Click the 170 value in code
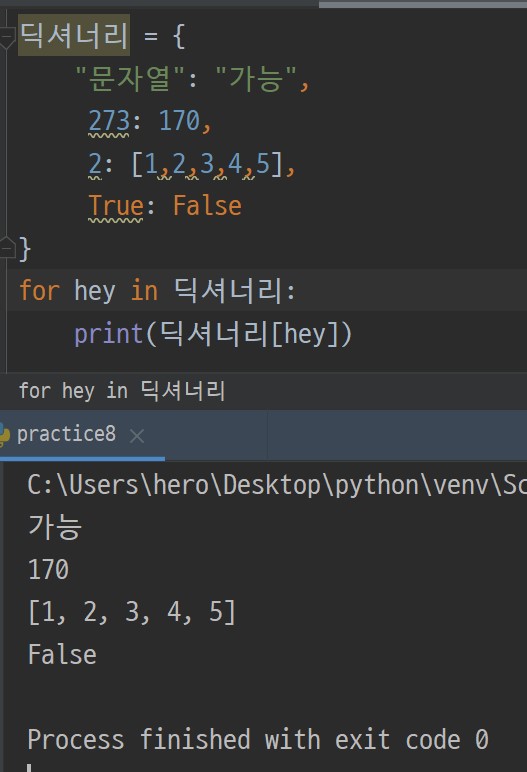527x772 pixels. point(179,121)
